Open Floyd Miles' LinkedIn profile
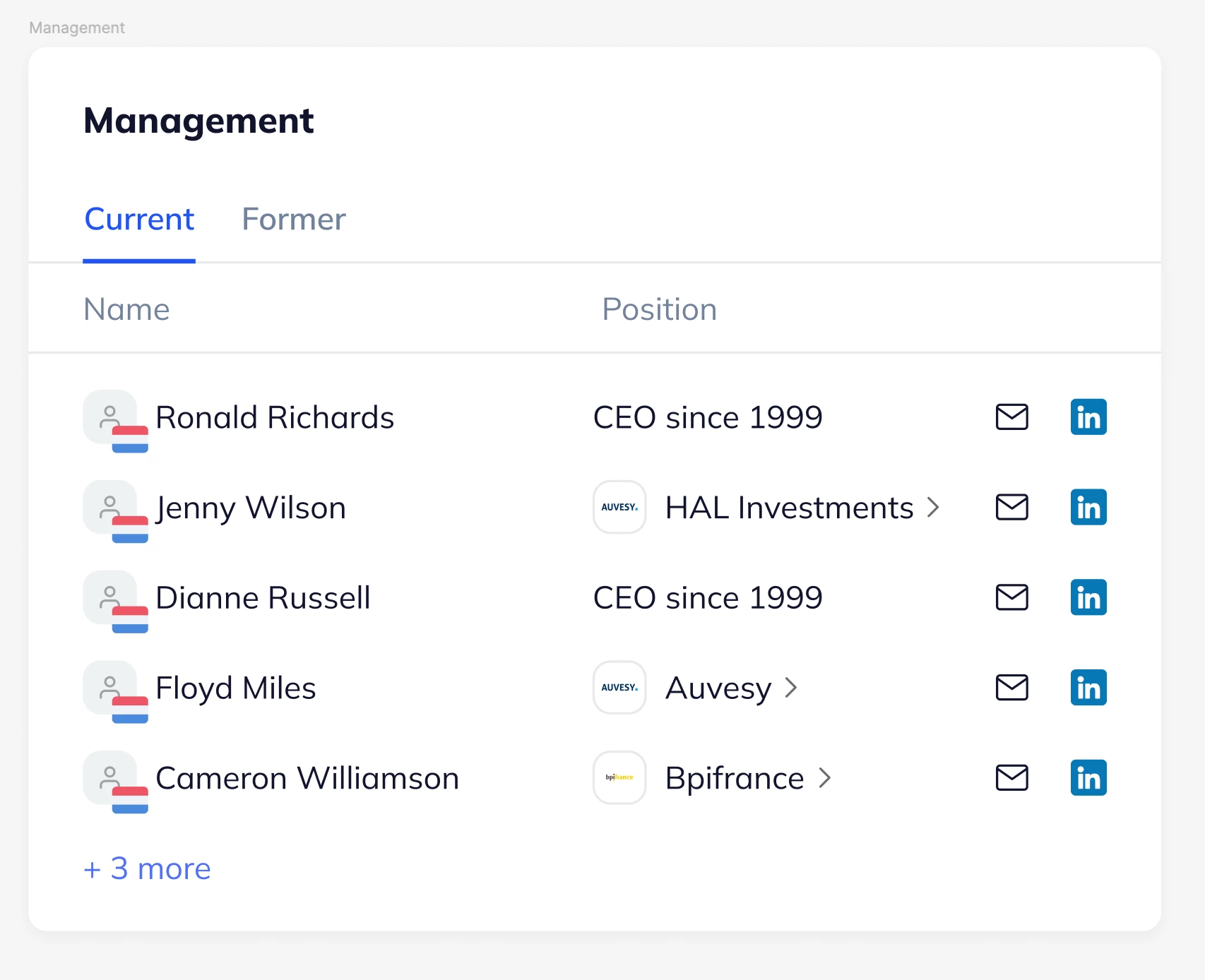This screenshot has width=1205, height=980. [1088, 688]
